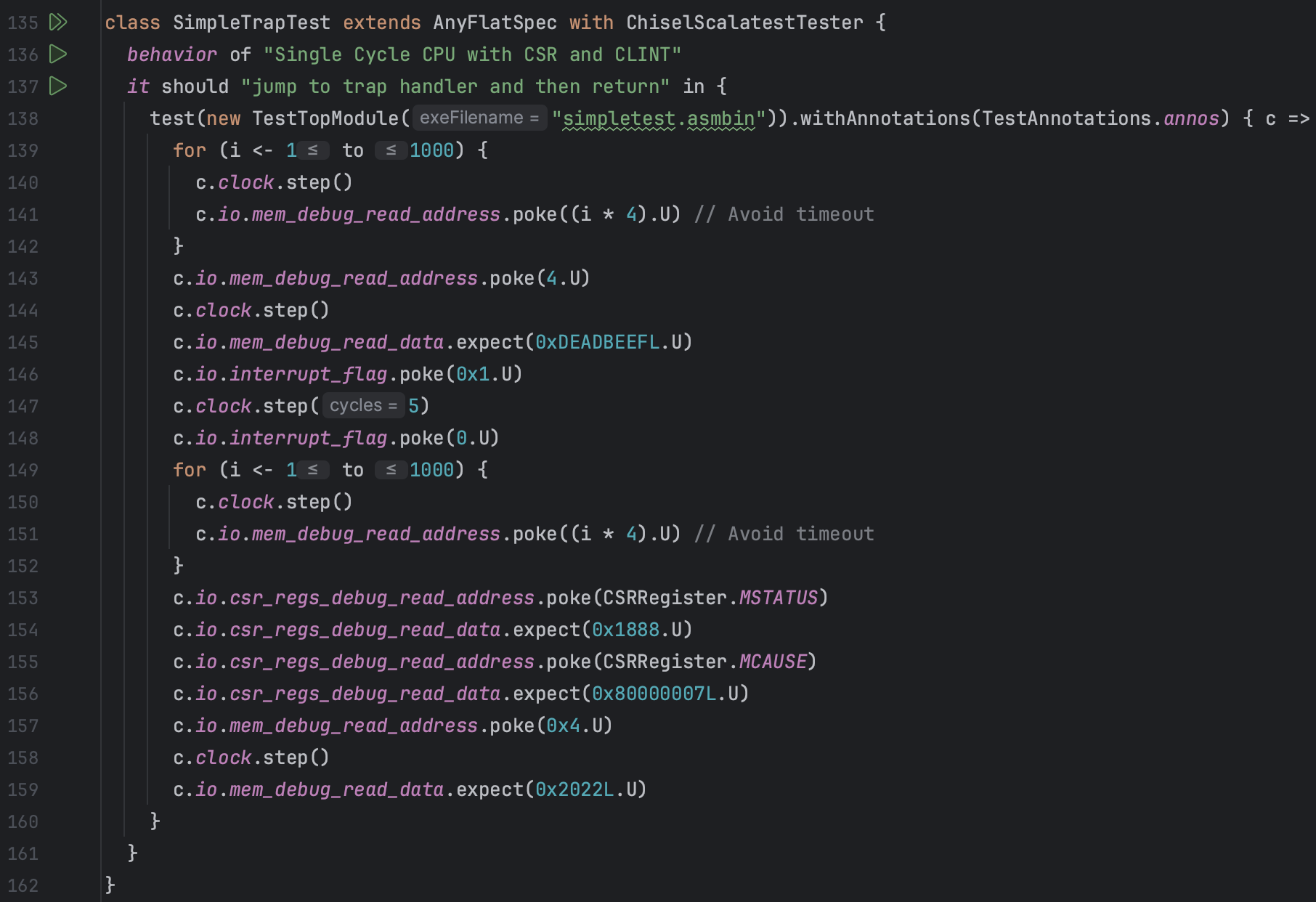This screenshot has width=1316, height=902.
Task: Click interrupt_flag on line 148
Action: click(308, 438)
